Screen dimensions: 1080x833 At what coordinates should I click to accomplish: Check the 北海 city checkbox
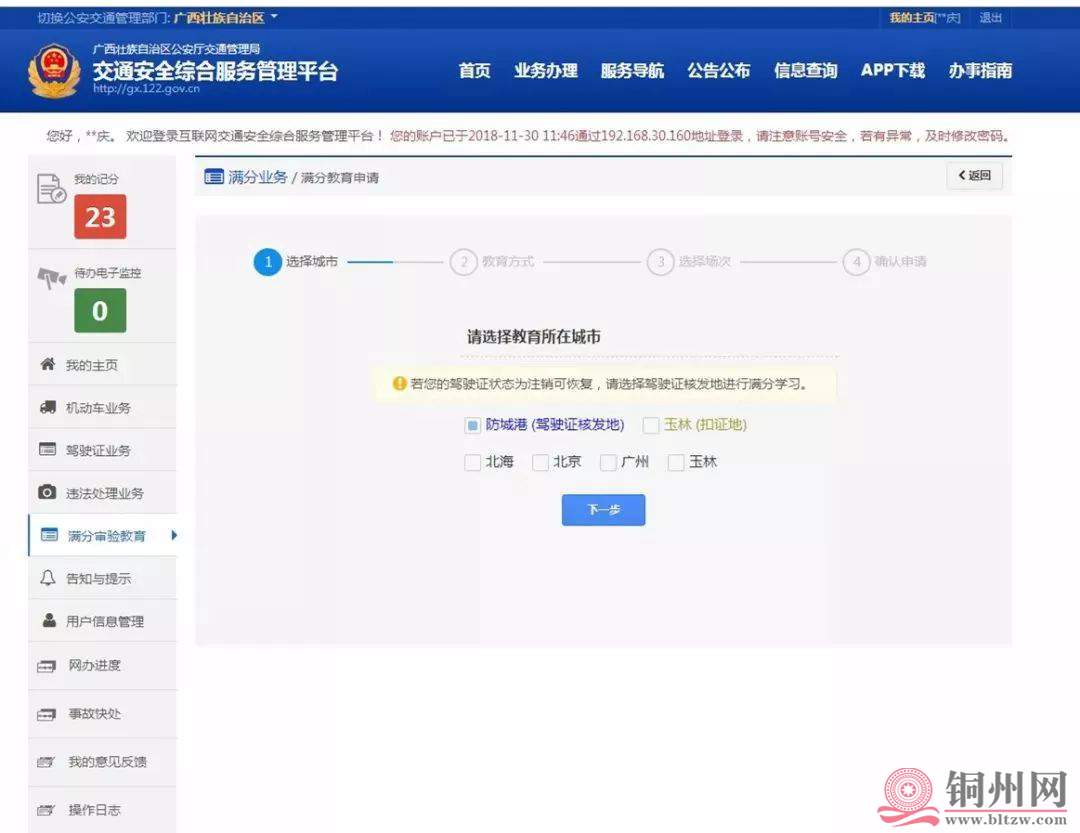tap(472, 462)
